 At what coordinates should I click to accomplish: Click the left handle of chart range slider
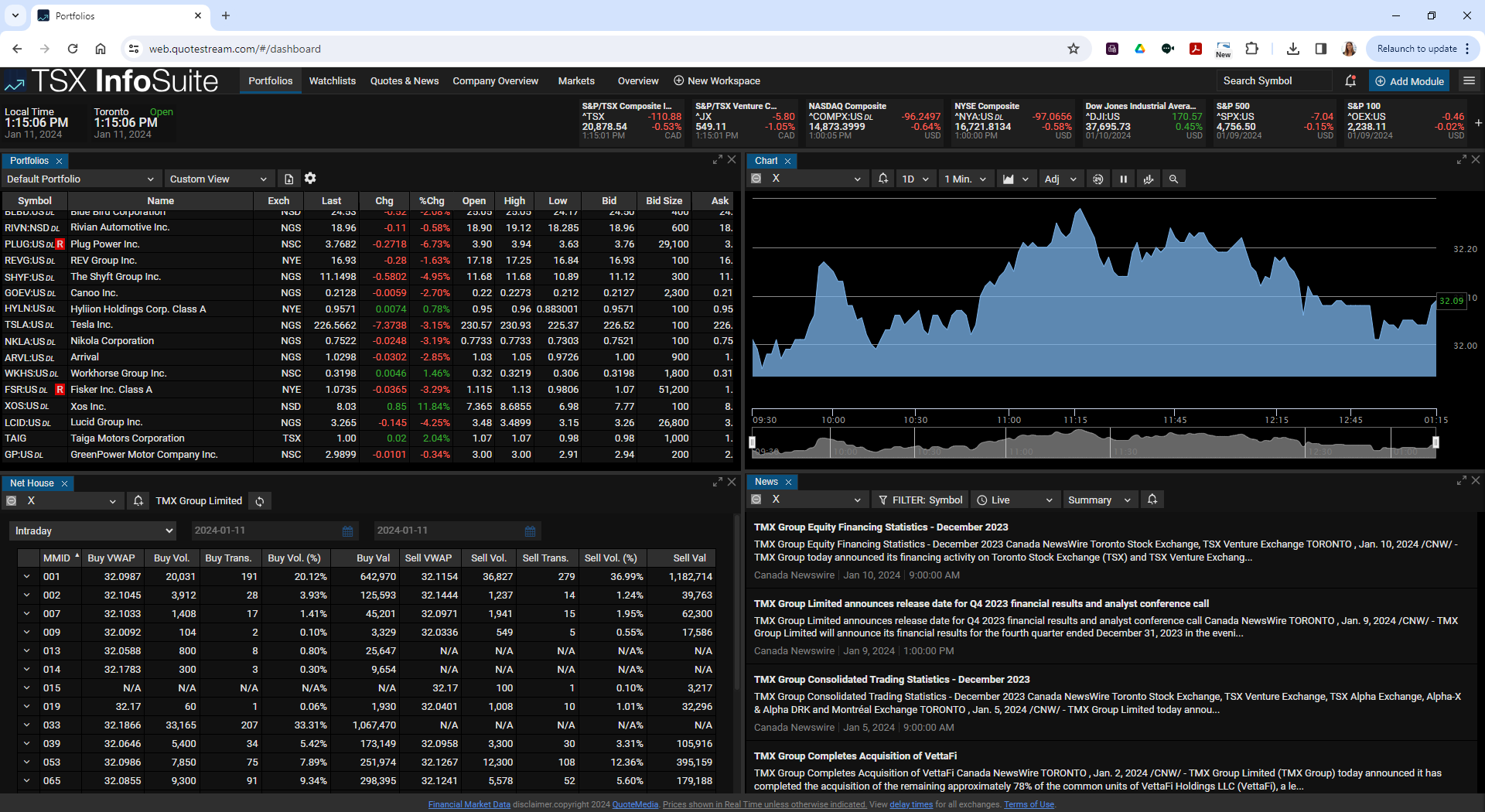tap(752, 442)
